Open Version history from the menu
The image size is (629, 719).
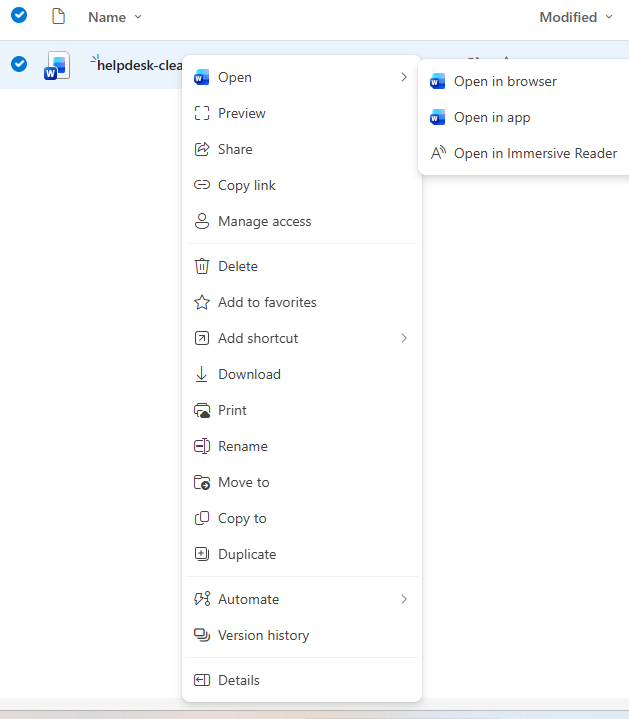coord(302,635)
